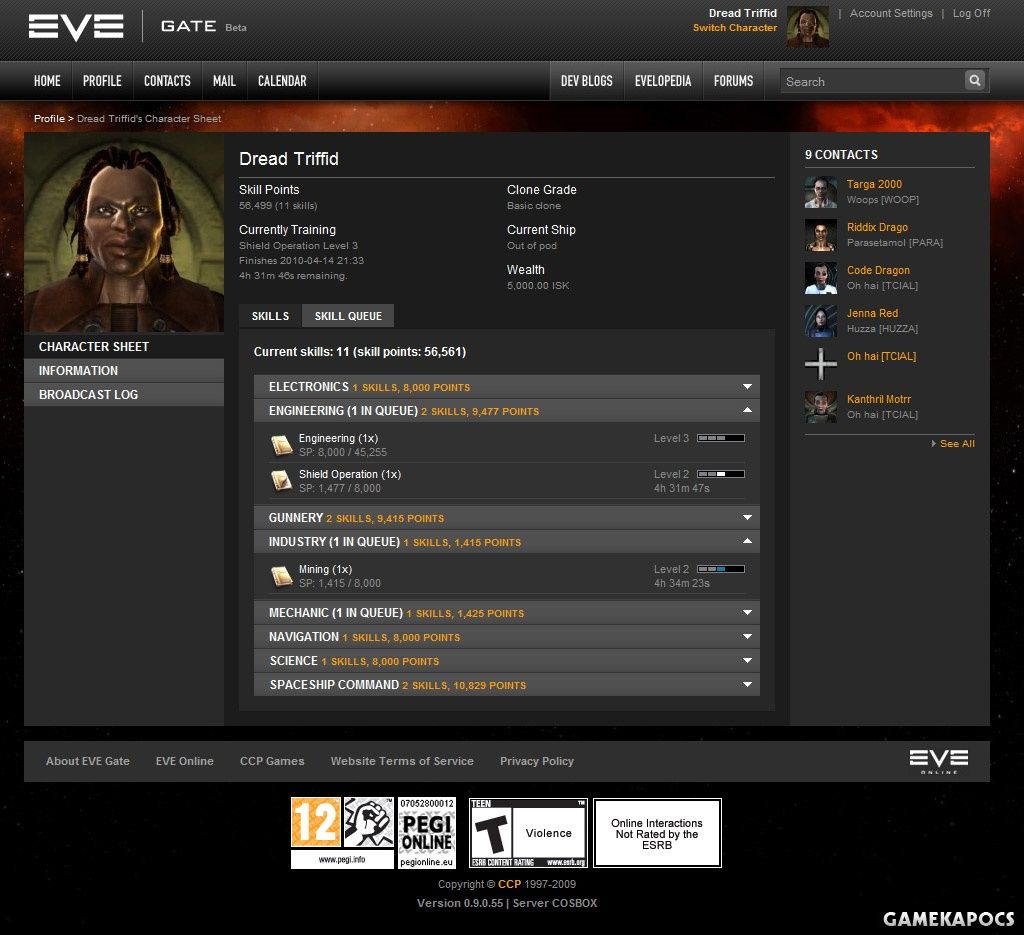Click the Shield Operation skill book icon
Image resolution: width=1024 pixels, height=935 pixels.
click(281, 481)
